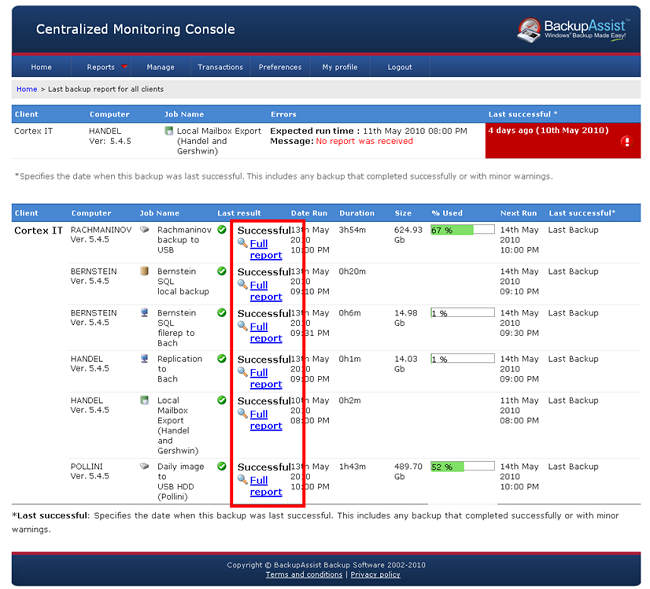The width and height of the screenshot is (650, 589).
Task: Open the Home menu item
Action: point(41,67)
